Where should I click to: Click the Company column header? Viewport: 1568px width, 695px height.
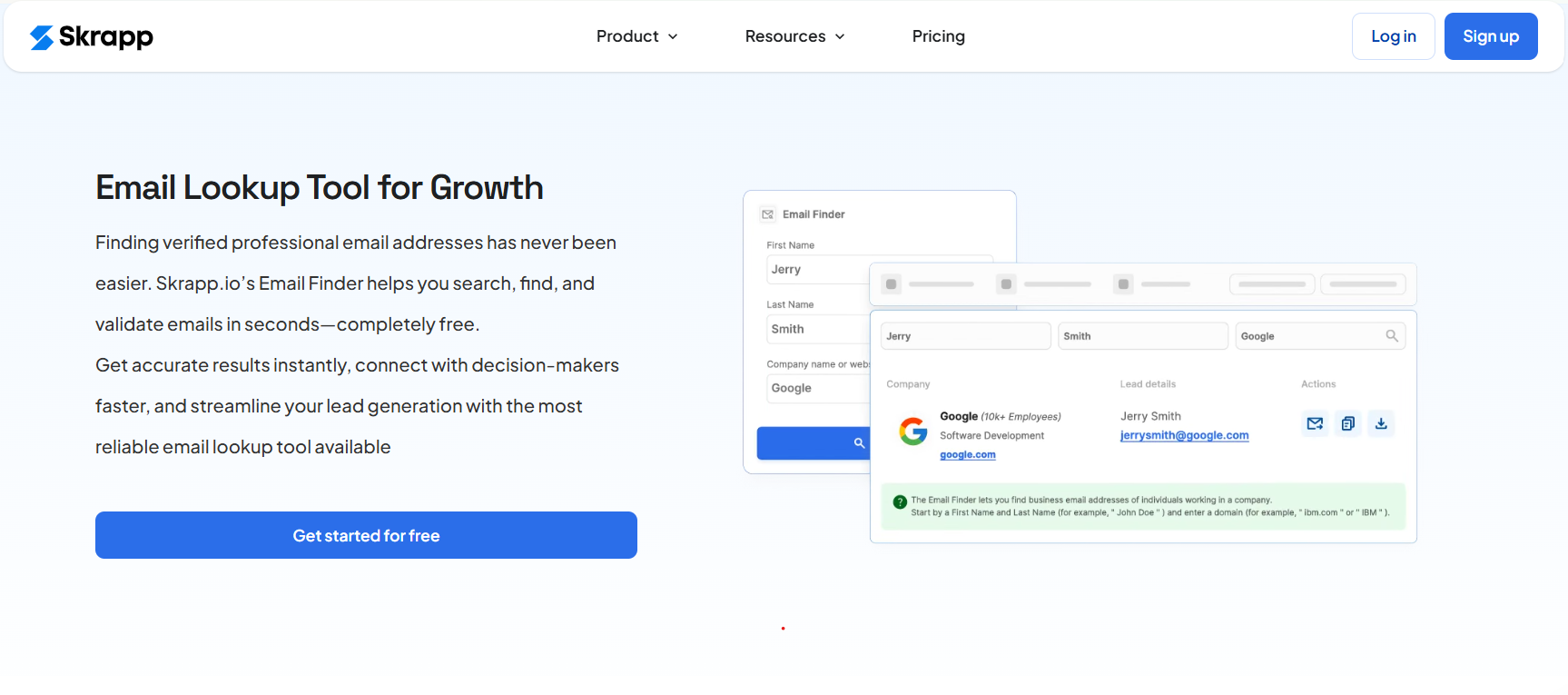pyautogui.click(x=908, y=384)
